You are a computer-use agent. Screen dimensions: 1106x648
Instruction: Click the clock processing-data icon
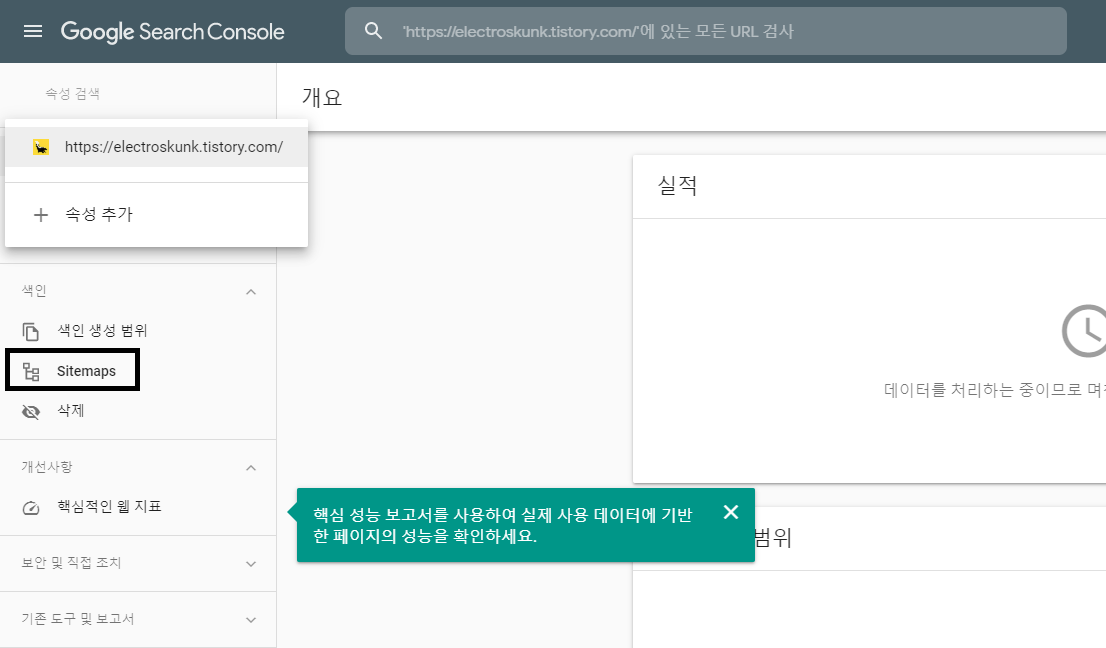point(1084,331)
